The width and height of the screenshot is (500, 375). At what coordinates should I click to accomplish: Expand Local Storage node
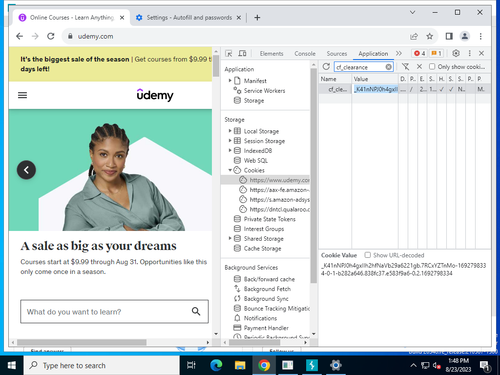[x=230, y=131]
